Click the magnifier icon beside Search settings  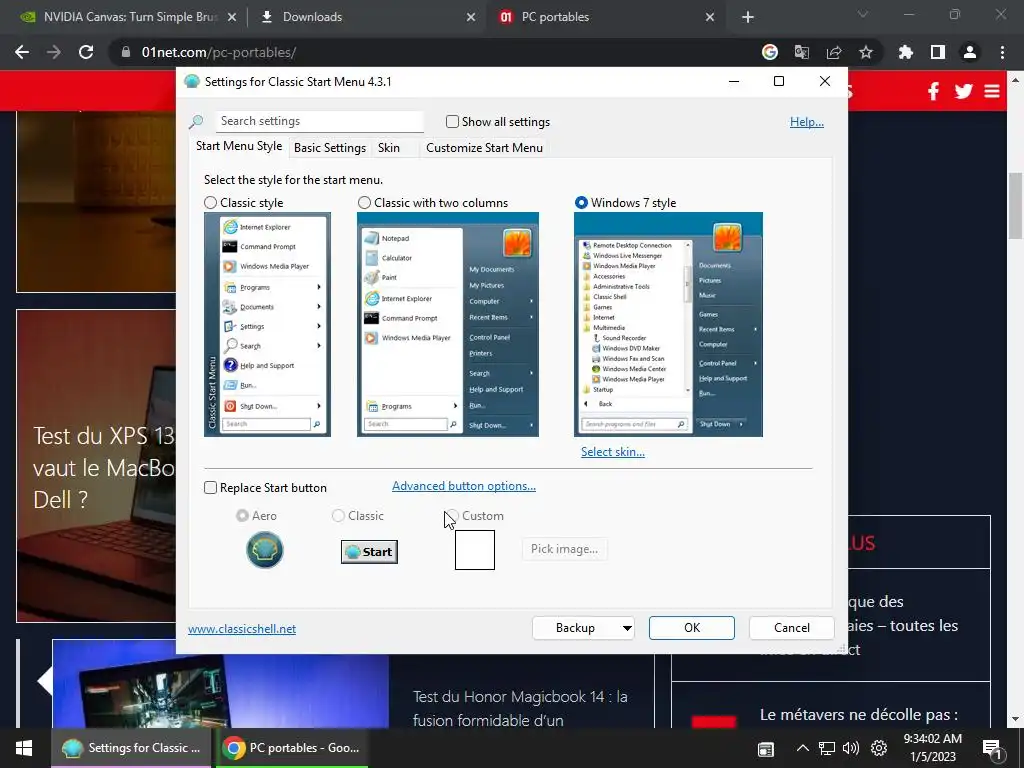(x=196, y=121)
